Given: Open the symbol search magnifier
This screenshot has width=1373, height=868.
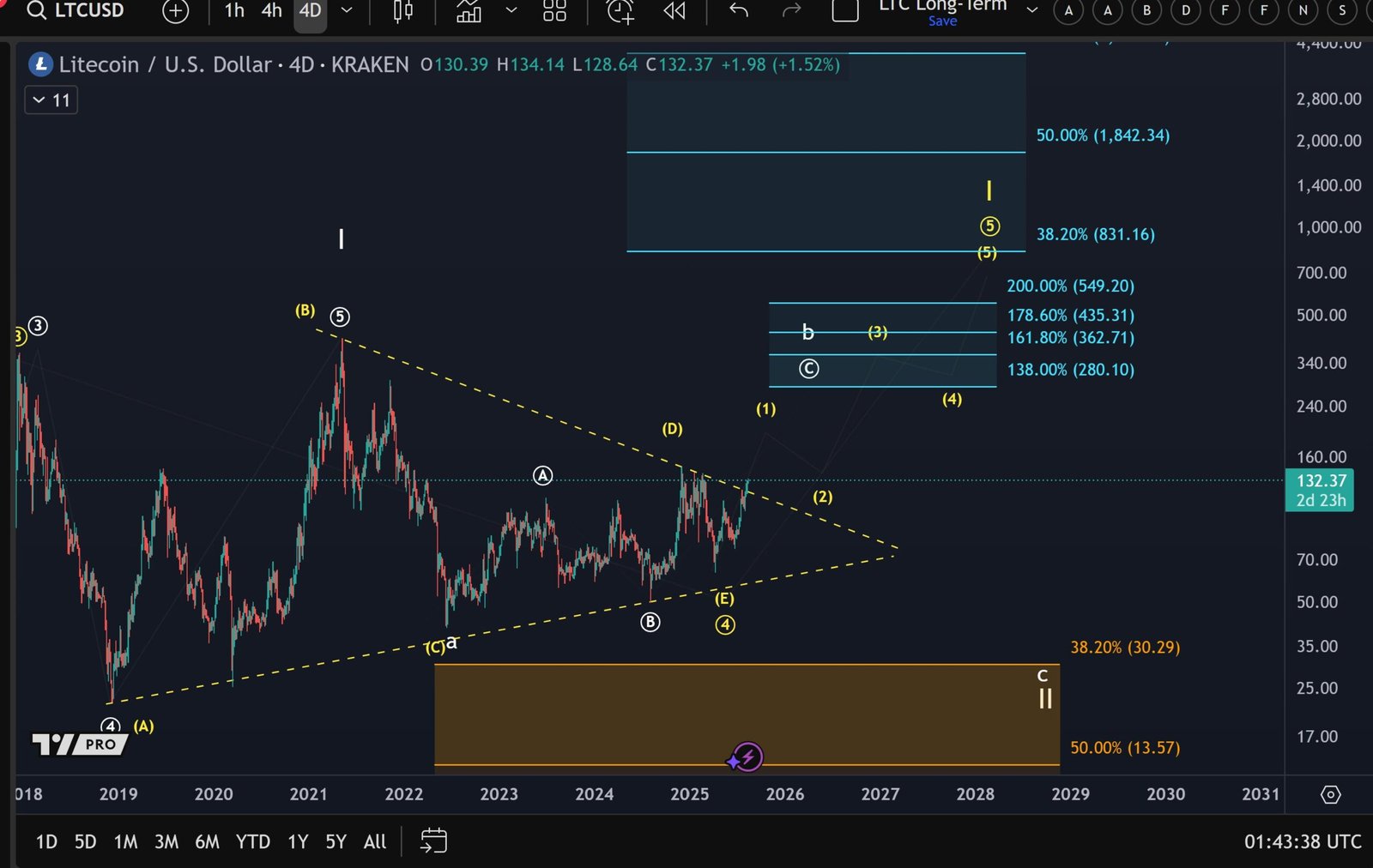Looking at the screenshot, I should coord(35,11).
